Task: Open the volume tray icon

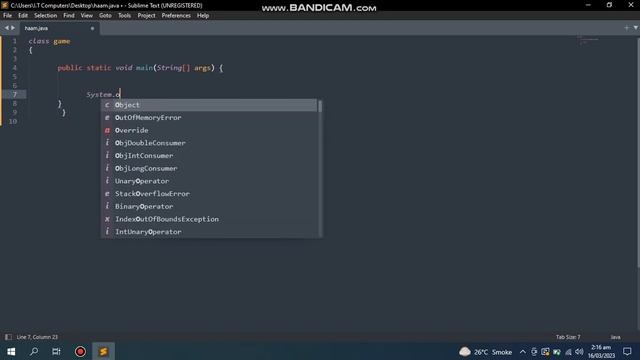Action: tap(579, 351)
